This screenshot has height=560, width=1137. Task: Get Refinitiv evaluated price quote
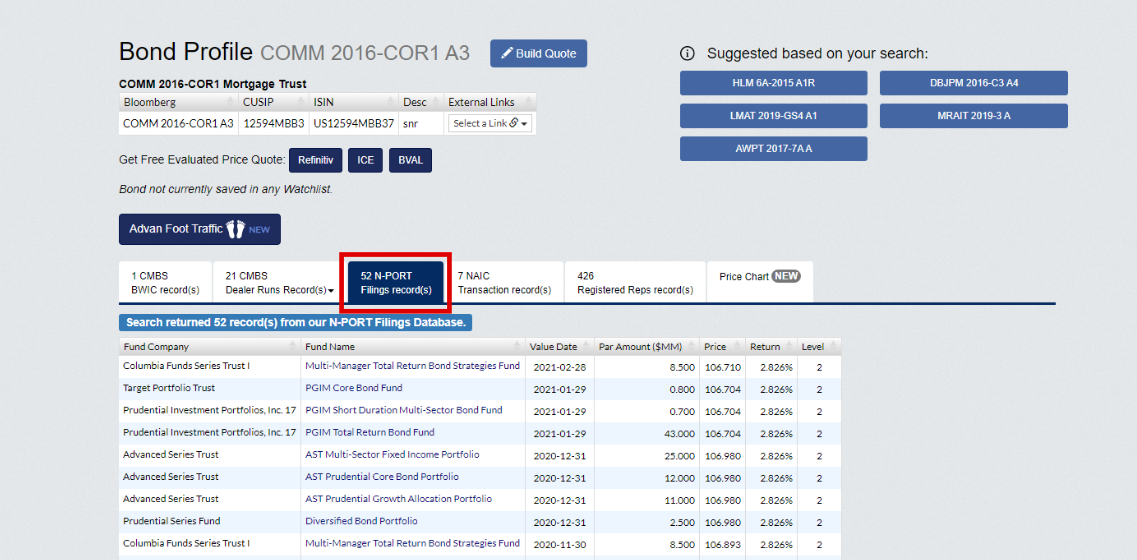(x=315, y=160)
